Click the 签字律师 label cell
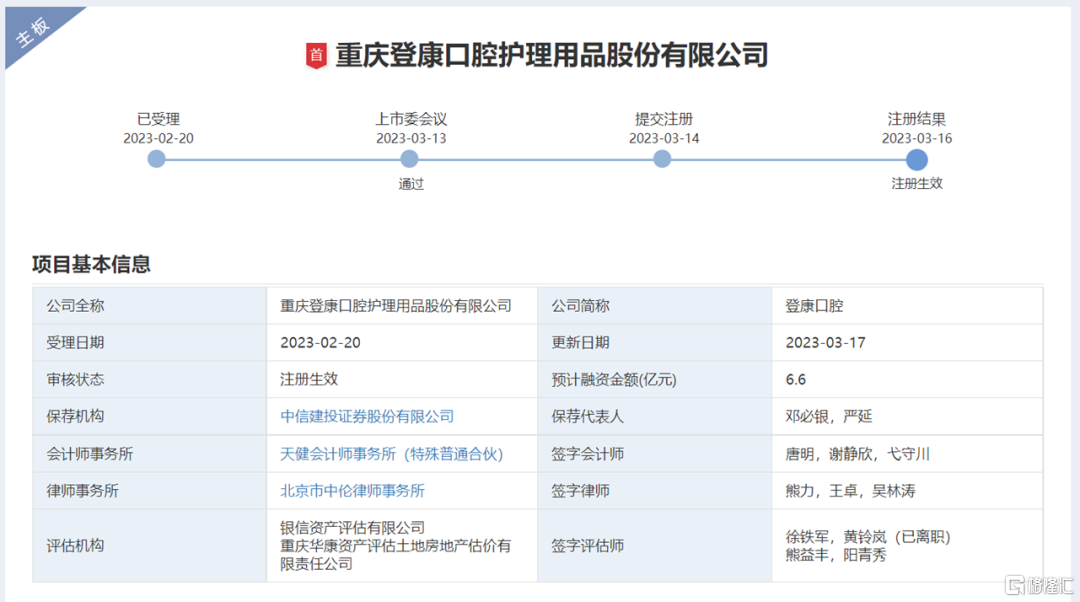 [x=654, y=490]
